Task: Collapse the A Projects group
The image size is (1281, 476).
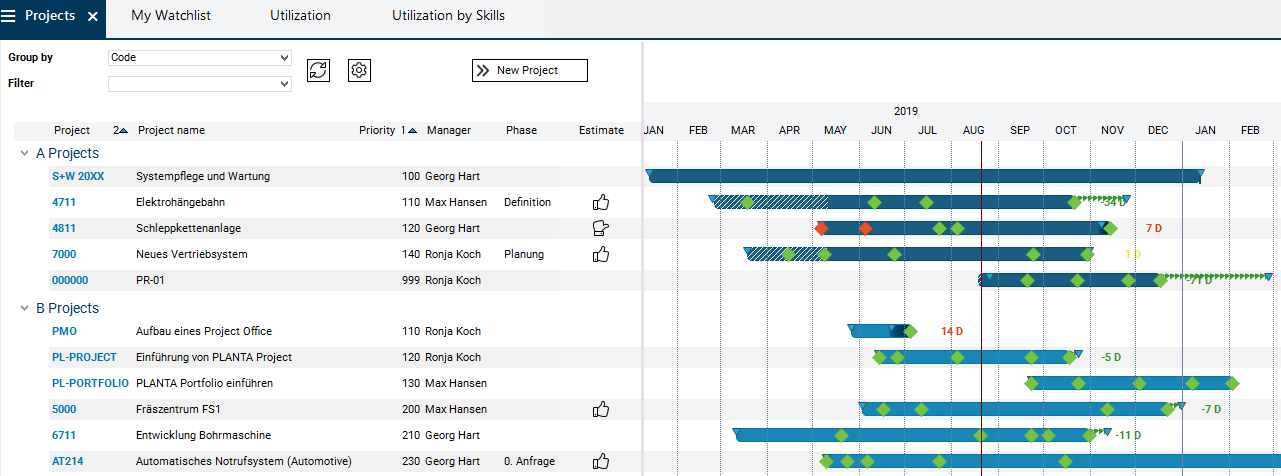Action: [x=24, y=153]
